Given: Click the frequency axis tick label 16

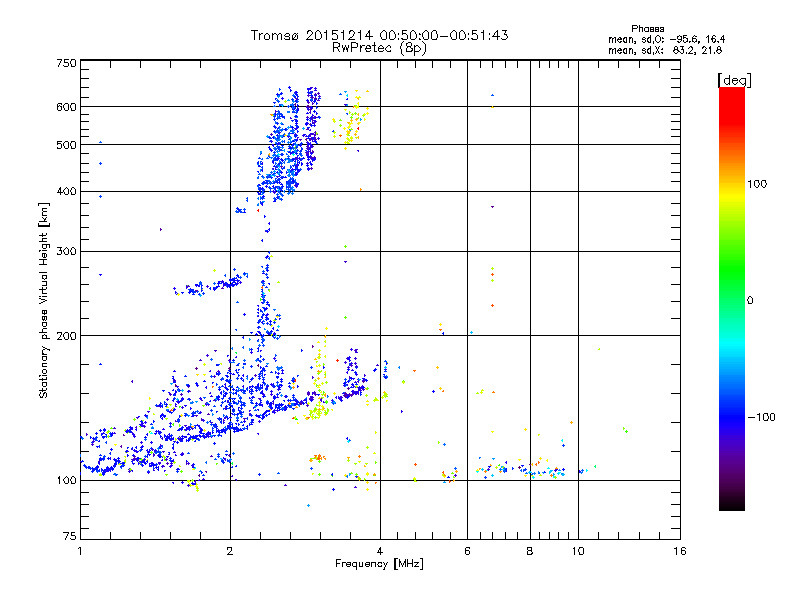Looking at the screenshot, I should coord(680,551).
